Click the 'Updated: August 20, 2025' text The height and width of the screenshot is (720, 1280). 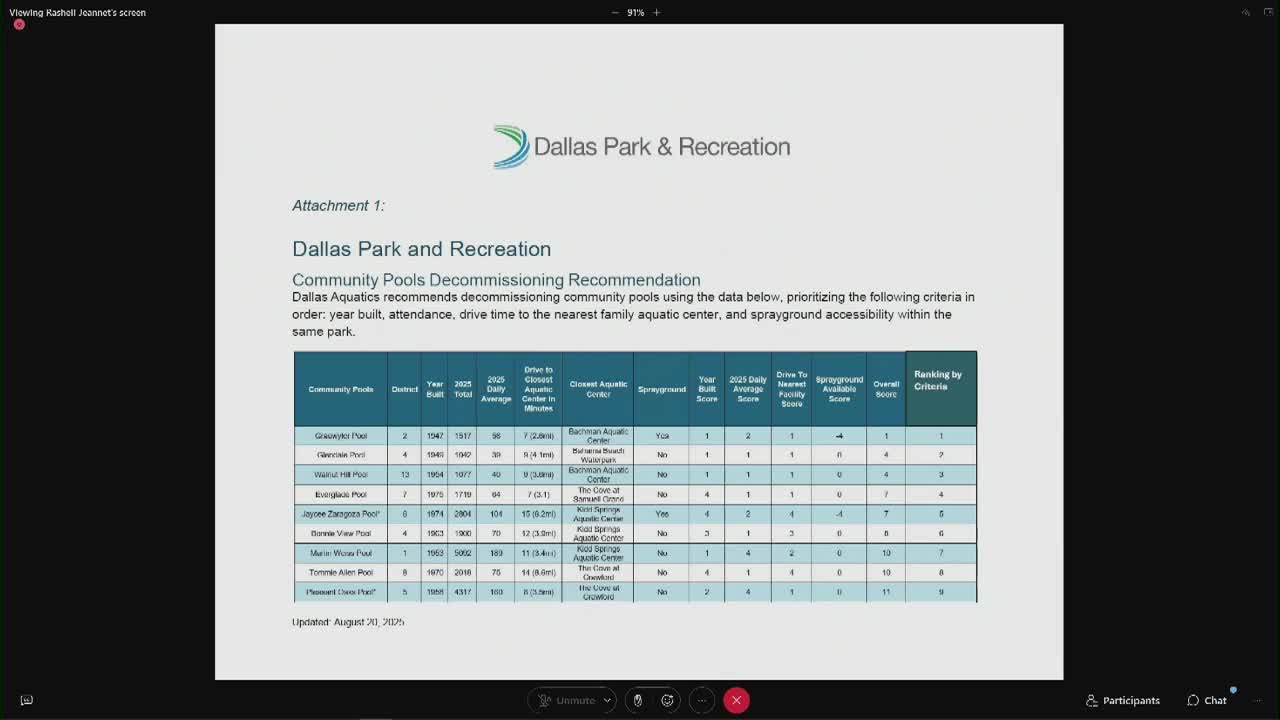tap(348, 622)
